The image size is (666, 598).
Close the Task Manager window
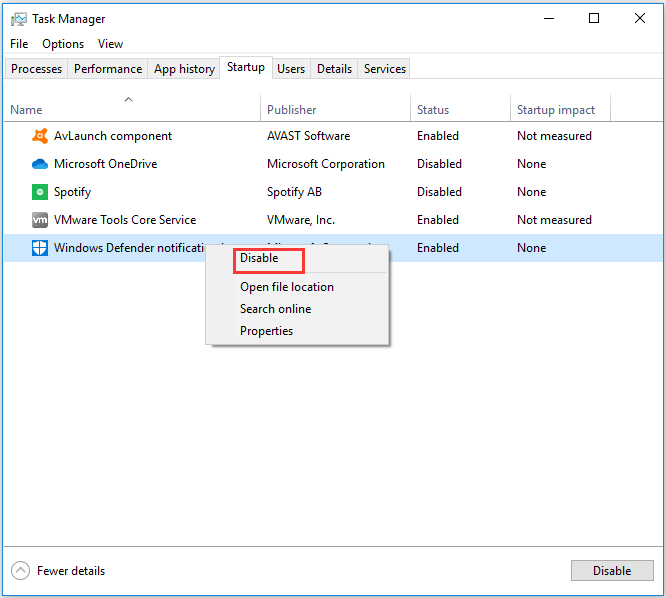click(640, 18)
